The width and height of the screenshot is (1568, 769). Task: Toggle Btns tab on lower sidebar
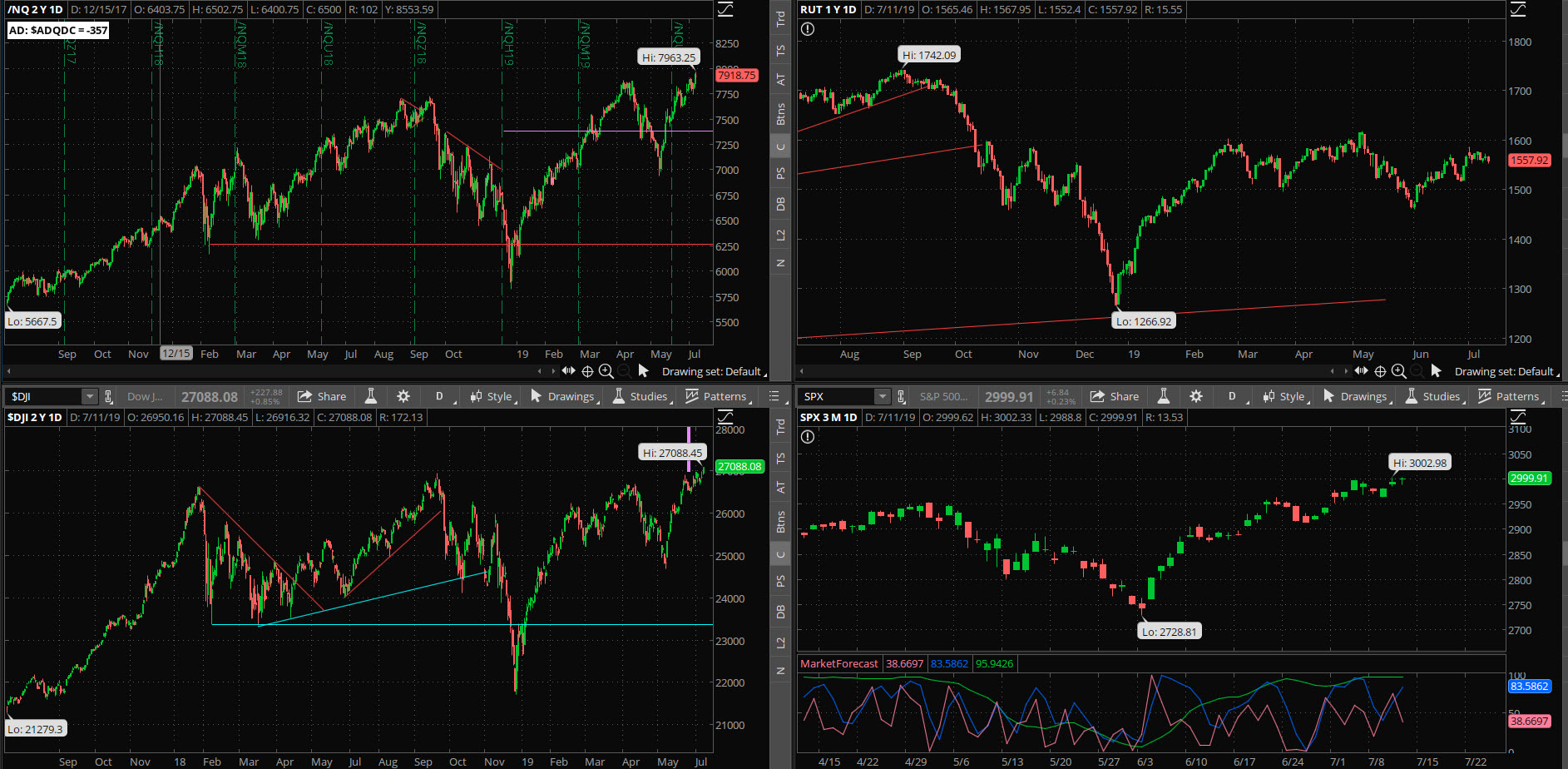pyautogui.click(x=780, y=522)
